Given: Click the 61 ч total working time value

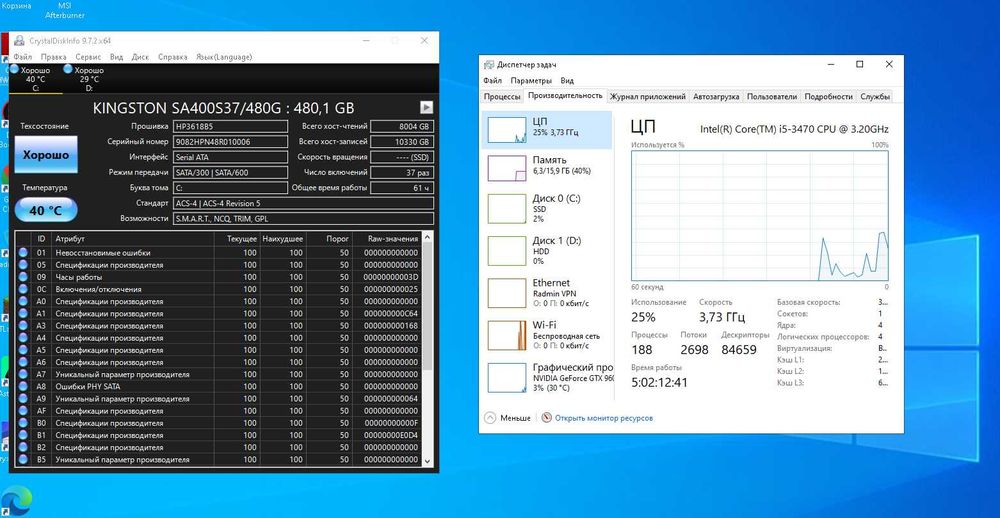Looking at the screenshot, I should (402, 188).
